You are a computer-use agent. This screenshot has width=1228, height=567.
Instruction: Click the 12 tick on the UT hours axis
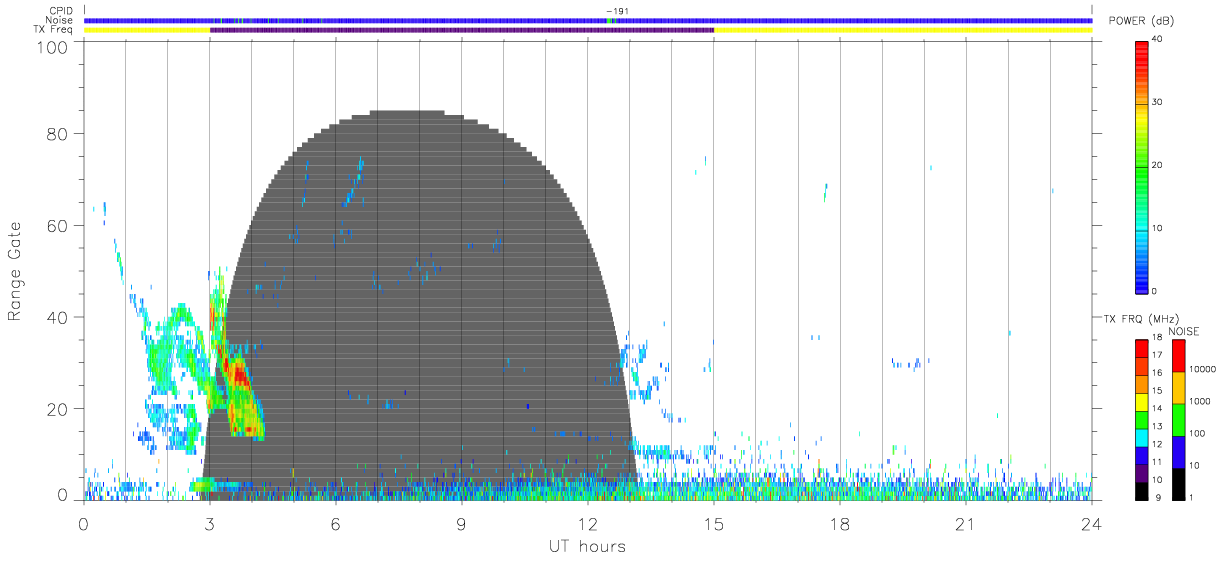pos(587,524)
